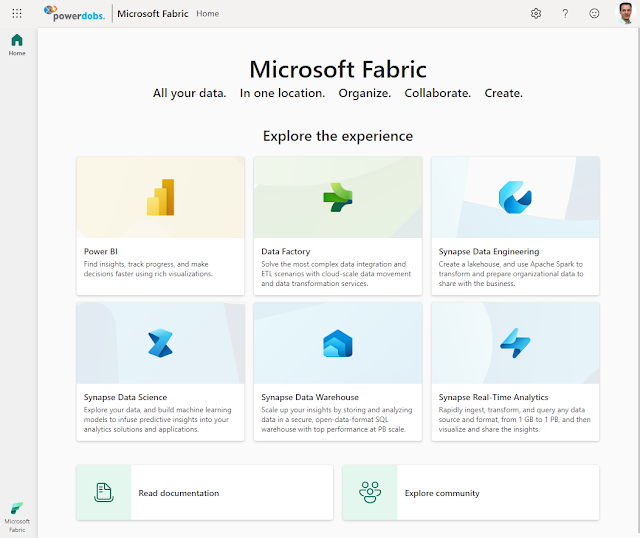Click the 'All your data.' tagline text

coord(189,93)
